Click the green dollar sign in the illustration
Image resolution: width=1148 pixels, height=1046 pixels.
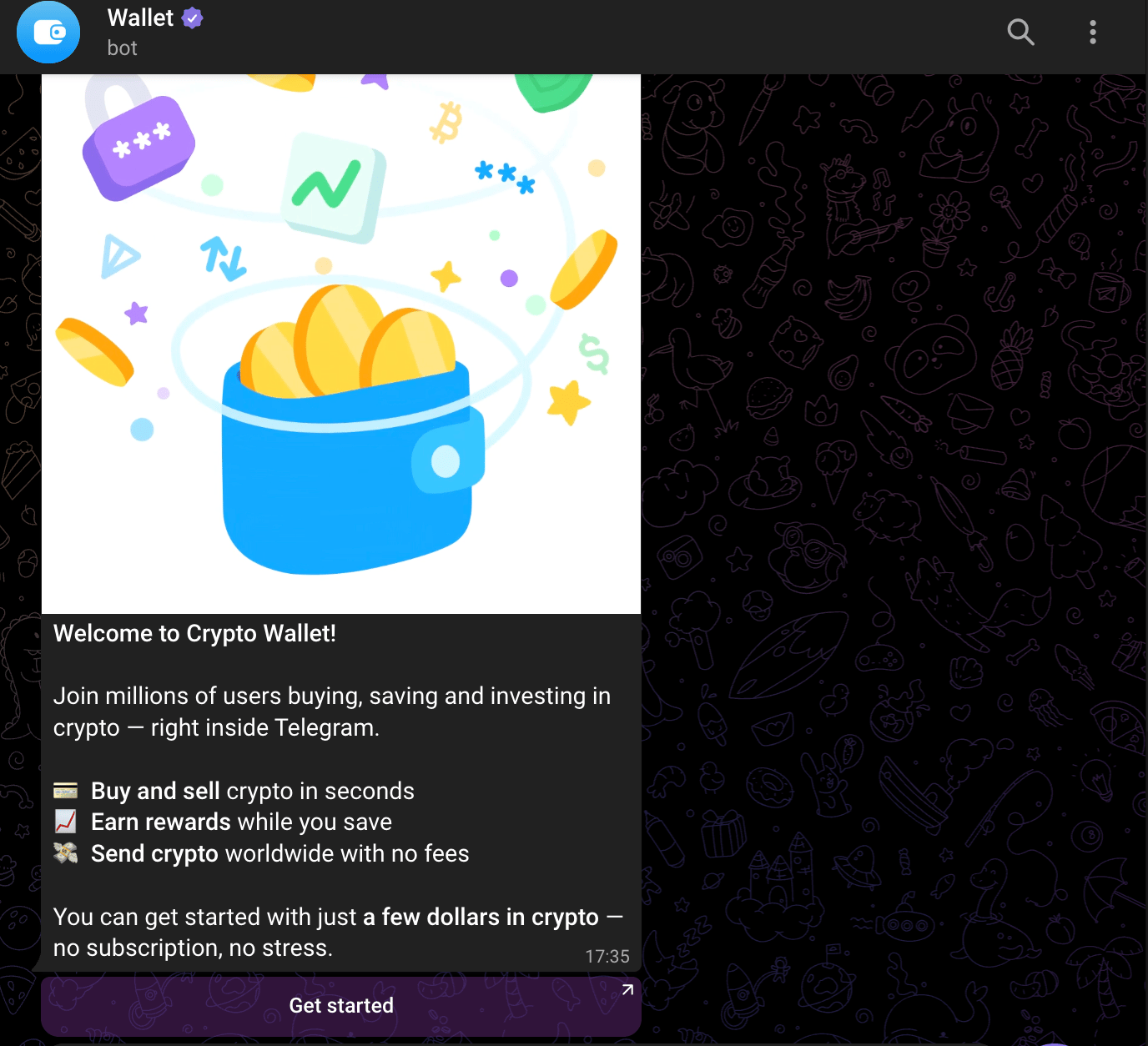[594, 354]
